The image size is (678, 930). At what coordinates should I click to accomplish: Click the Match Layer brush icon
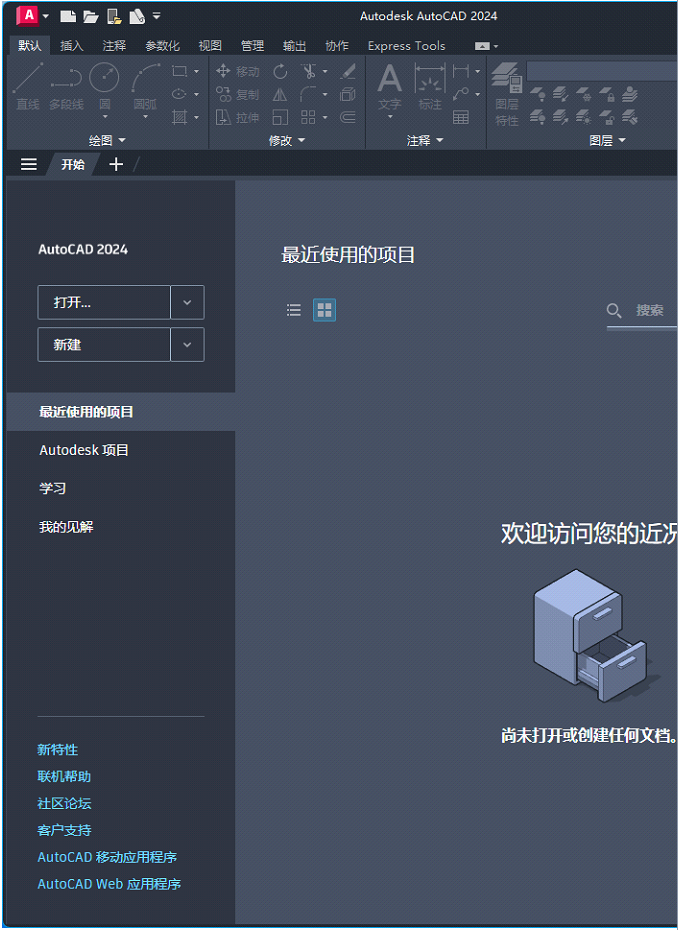[x=630, y=117]
